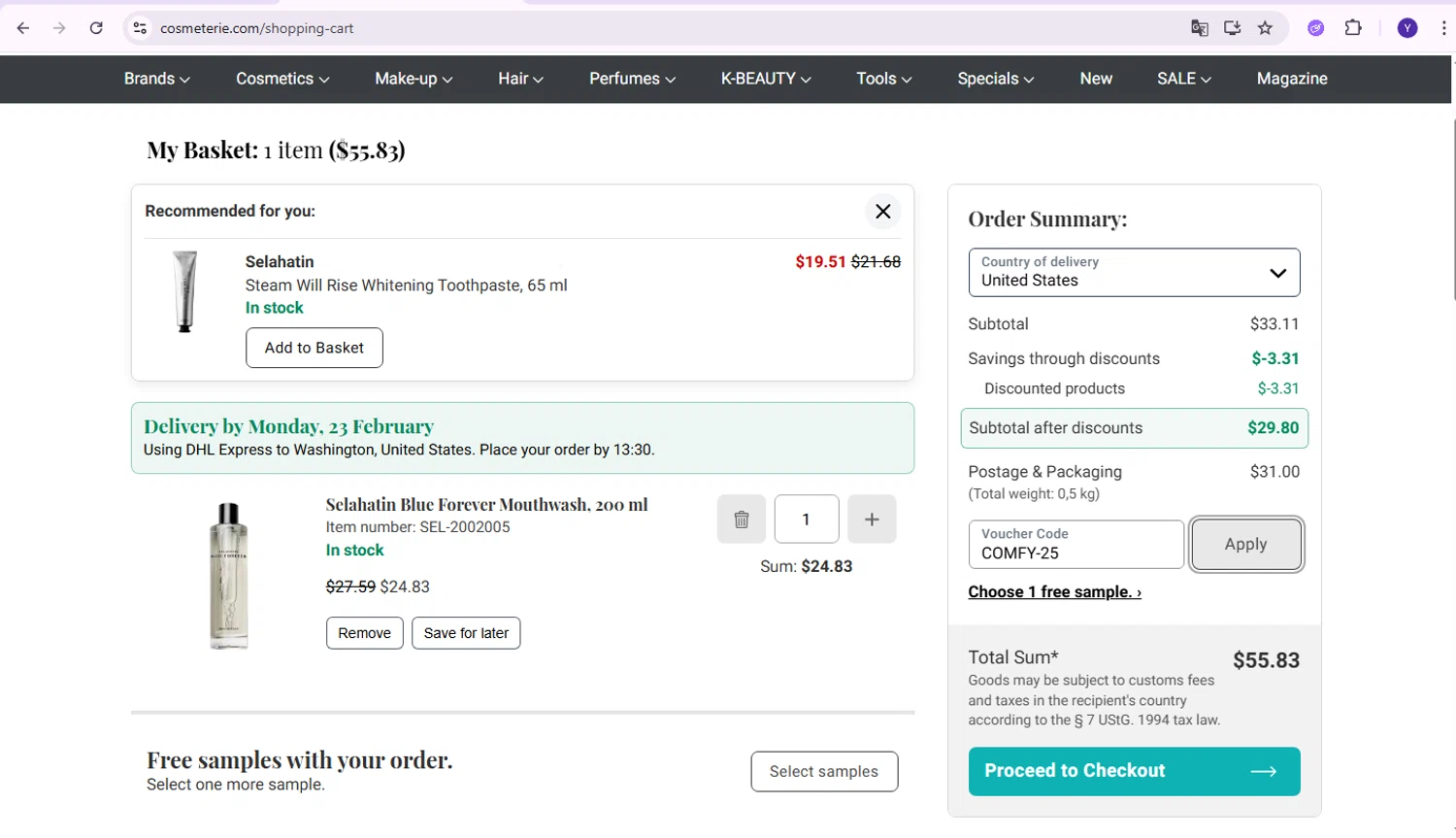Click the browser forward arrow
The image size is (1456, 838).
59,28
